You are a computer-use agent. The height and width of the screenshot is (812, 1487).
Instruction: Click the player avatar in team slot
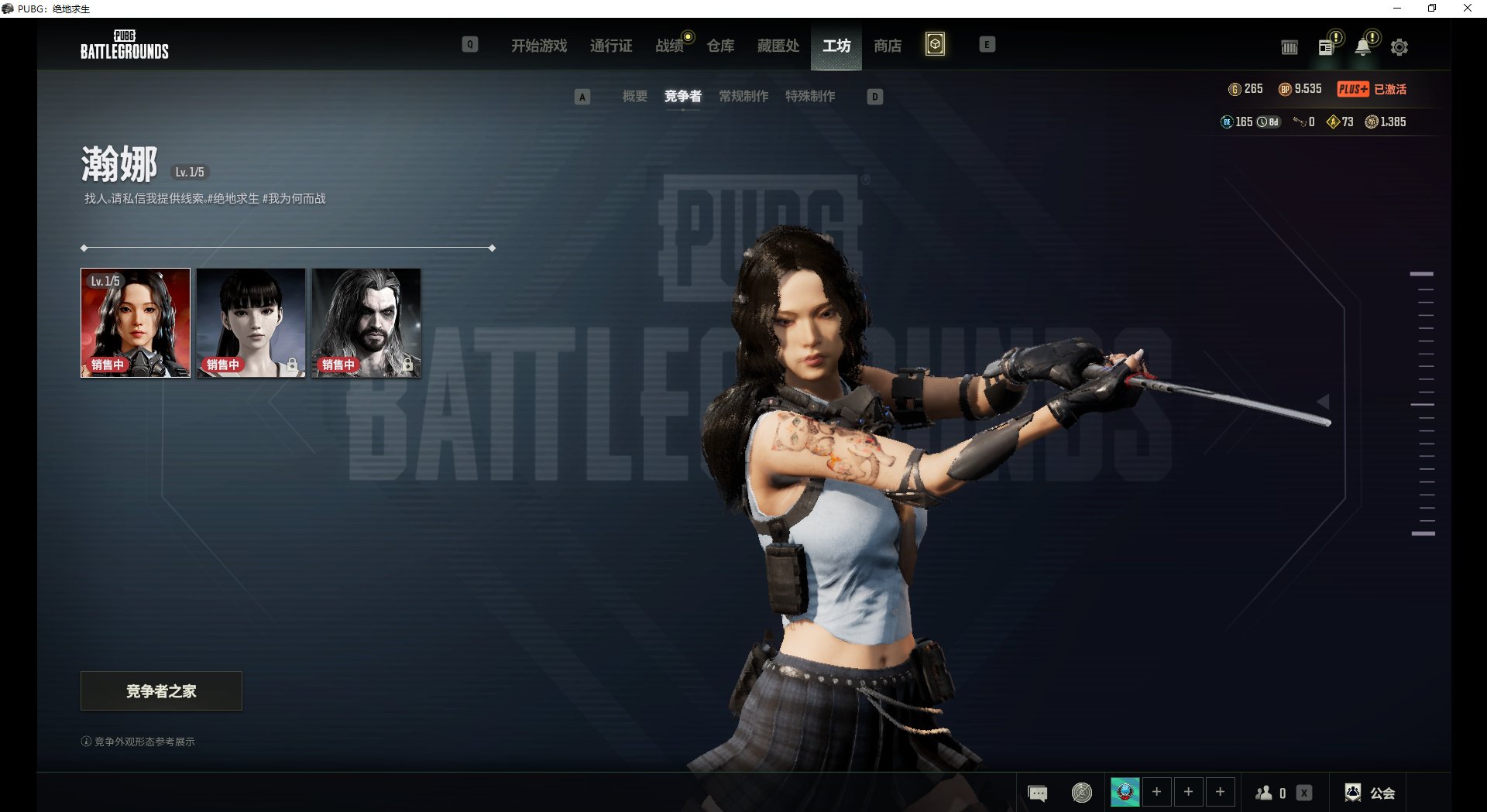click(x=1125, y=792)
